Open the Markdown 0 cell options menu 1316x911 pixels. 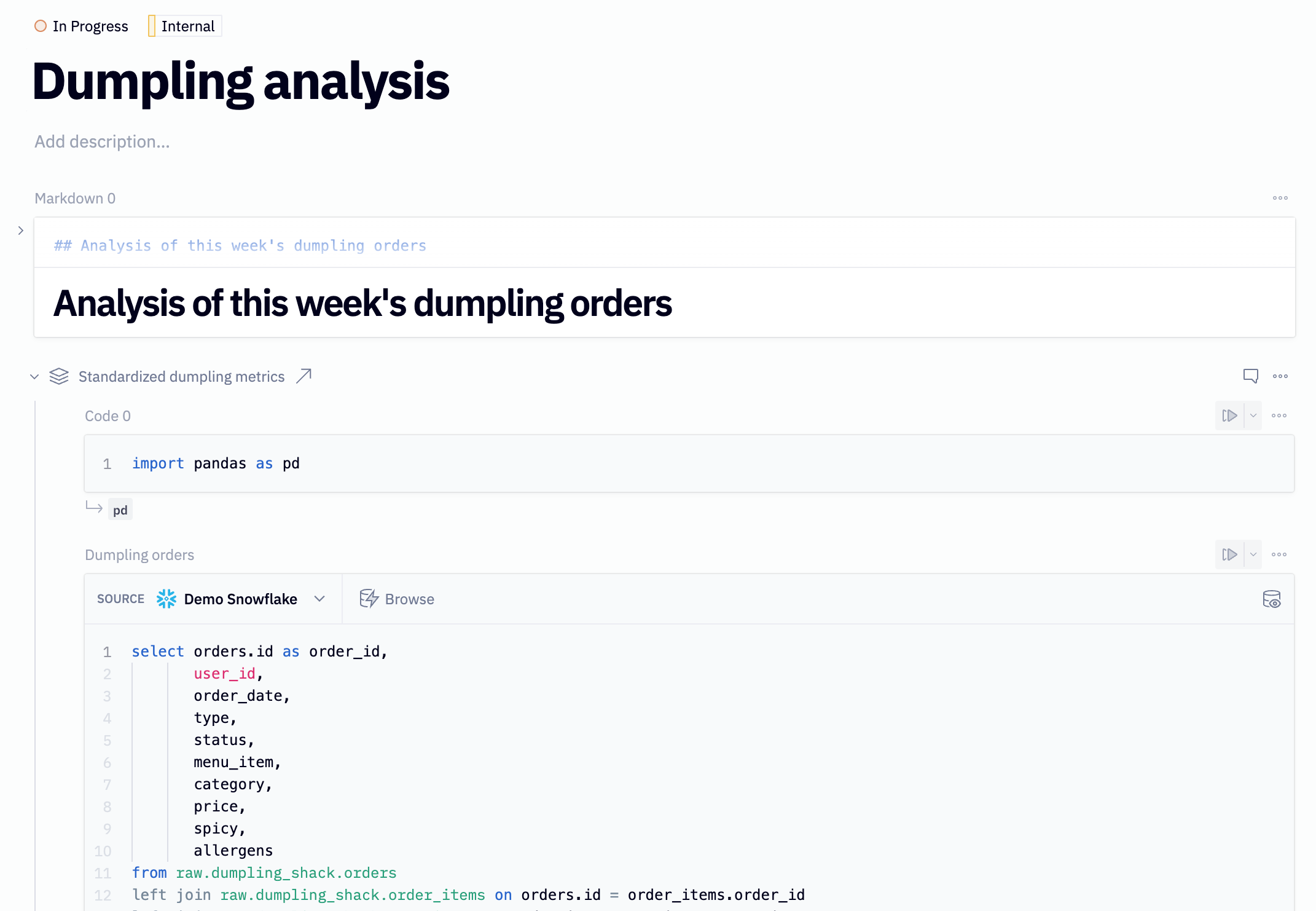tap(1280, 198)
